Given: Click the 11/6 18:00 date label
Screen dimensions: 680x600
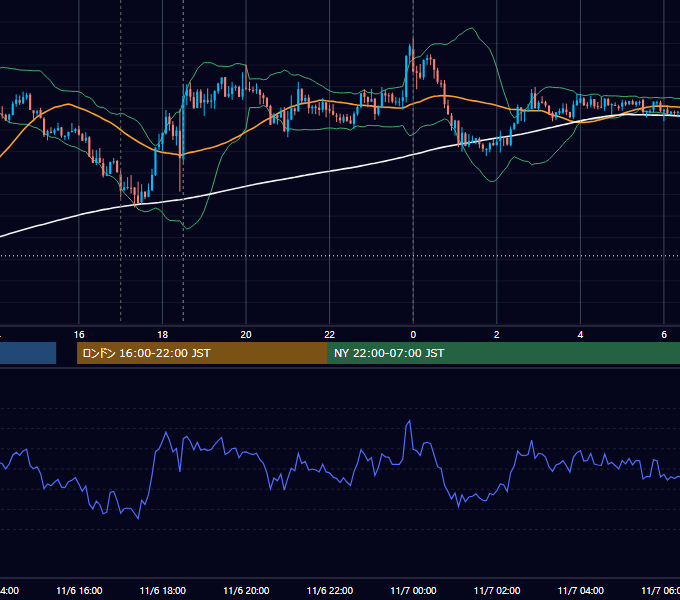Looking at the screenshot, I should (163, 590).
